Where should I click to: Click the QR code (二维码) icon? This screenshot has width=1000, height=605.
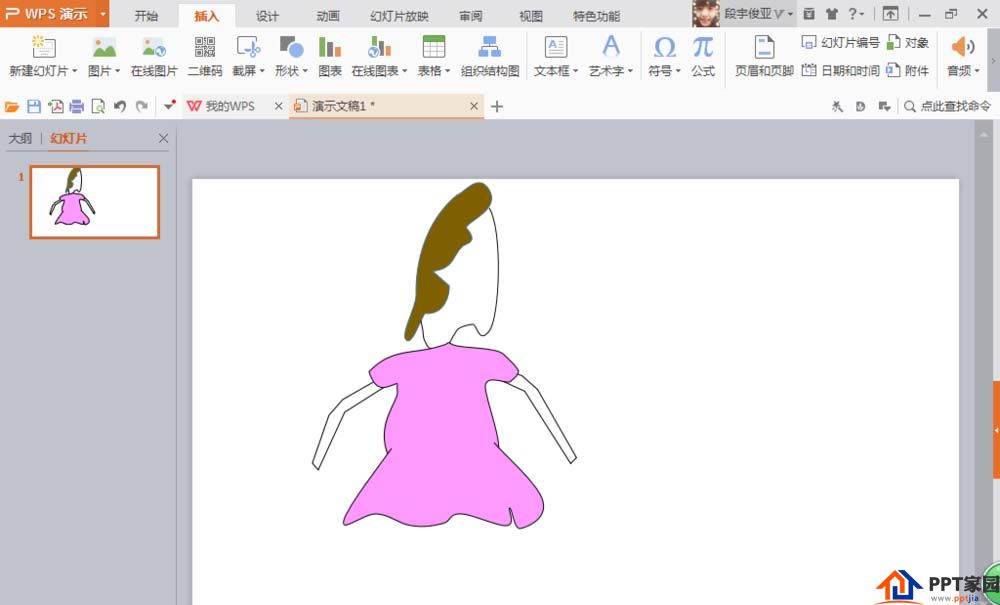[205, 56]
